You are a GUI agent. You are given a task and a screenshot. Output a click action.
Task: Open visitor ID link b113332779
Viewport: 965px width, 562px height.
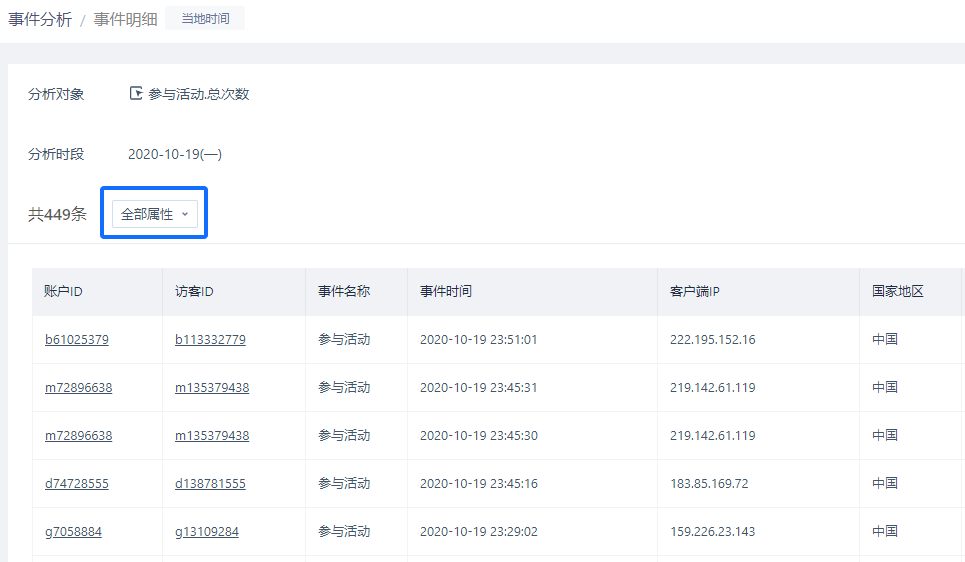pos(210,340)
